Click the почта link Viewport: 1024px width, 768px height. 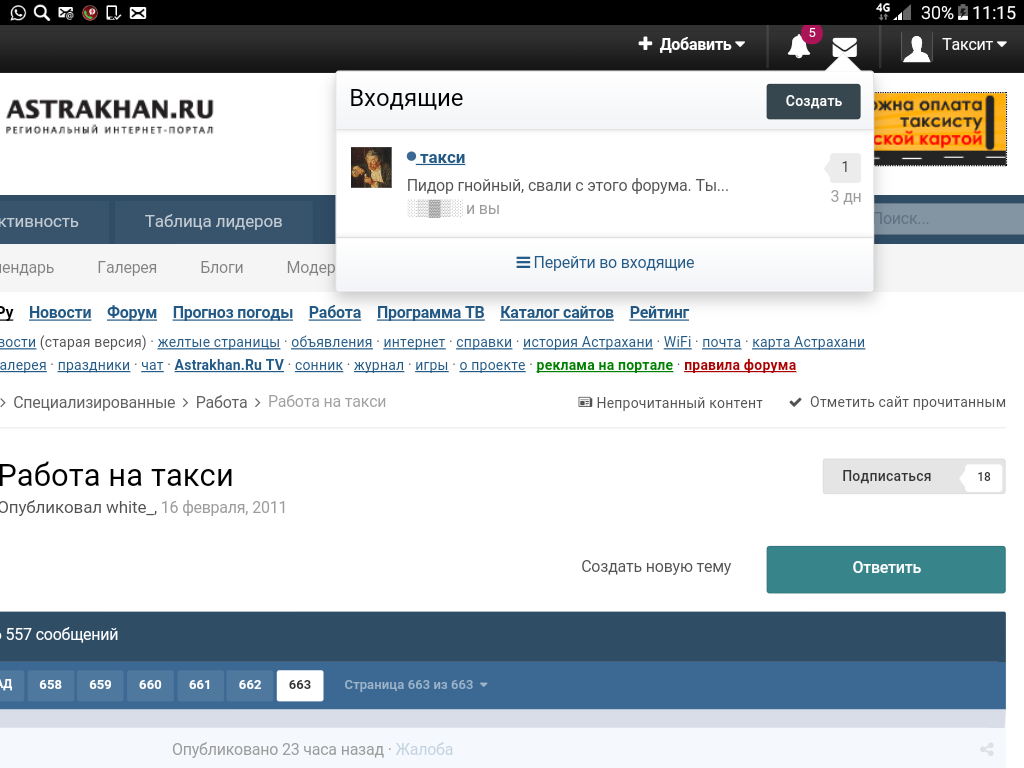tap(722, 342)
